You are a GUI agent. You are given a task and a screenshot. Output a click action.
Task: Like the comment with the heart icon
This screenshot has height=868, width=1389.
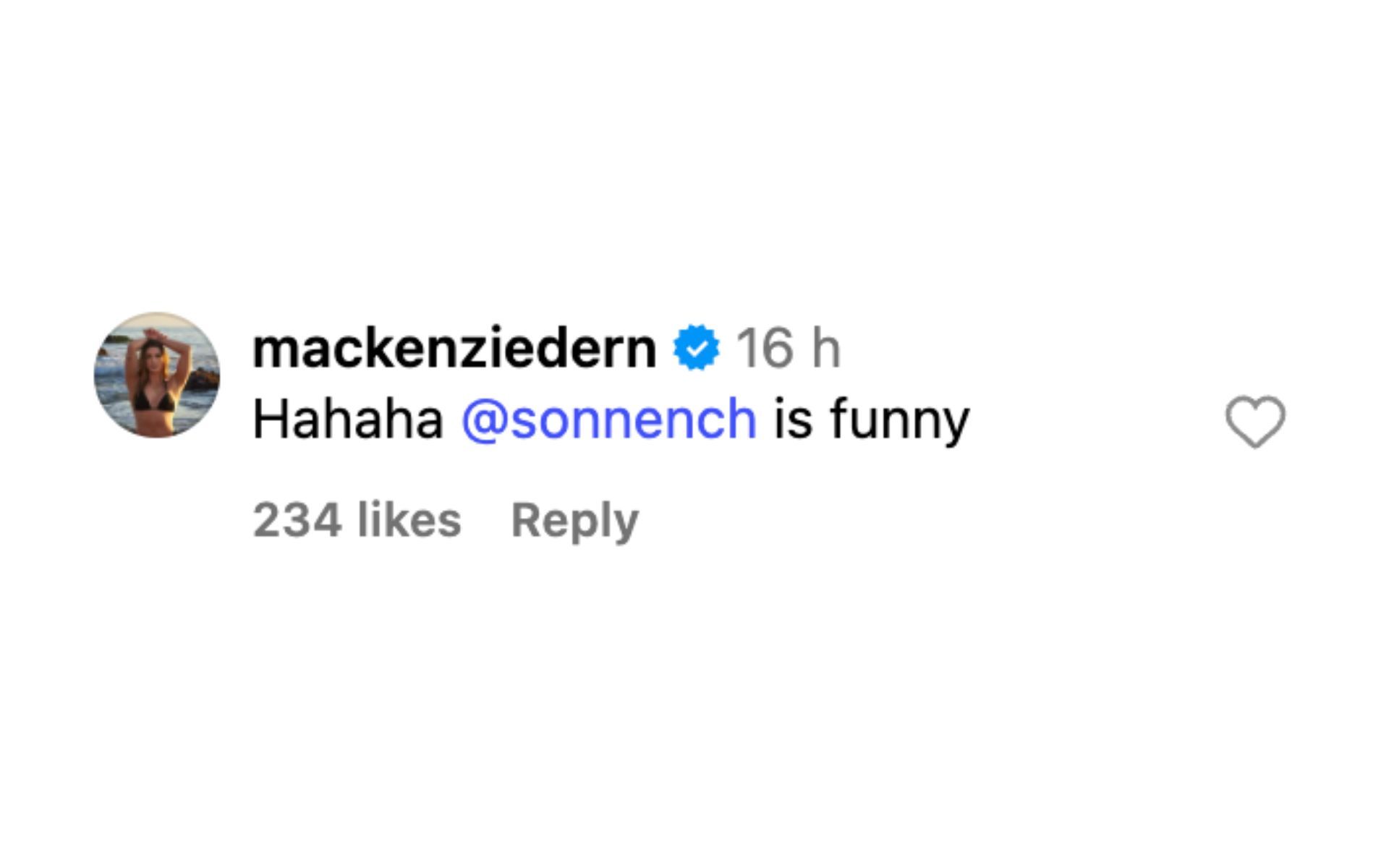tap(1255, 422)
